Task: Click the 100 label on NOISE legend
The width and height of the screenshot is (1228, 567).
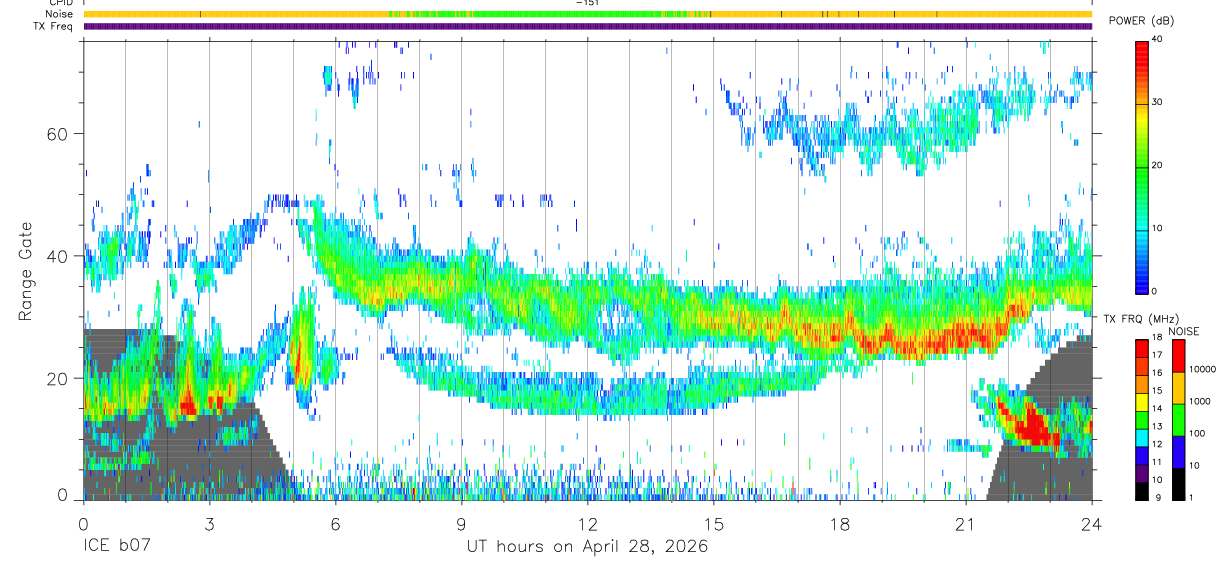Action: point(1196,433)
